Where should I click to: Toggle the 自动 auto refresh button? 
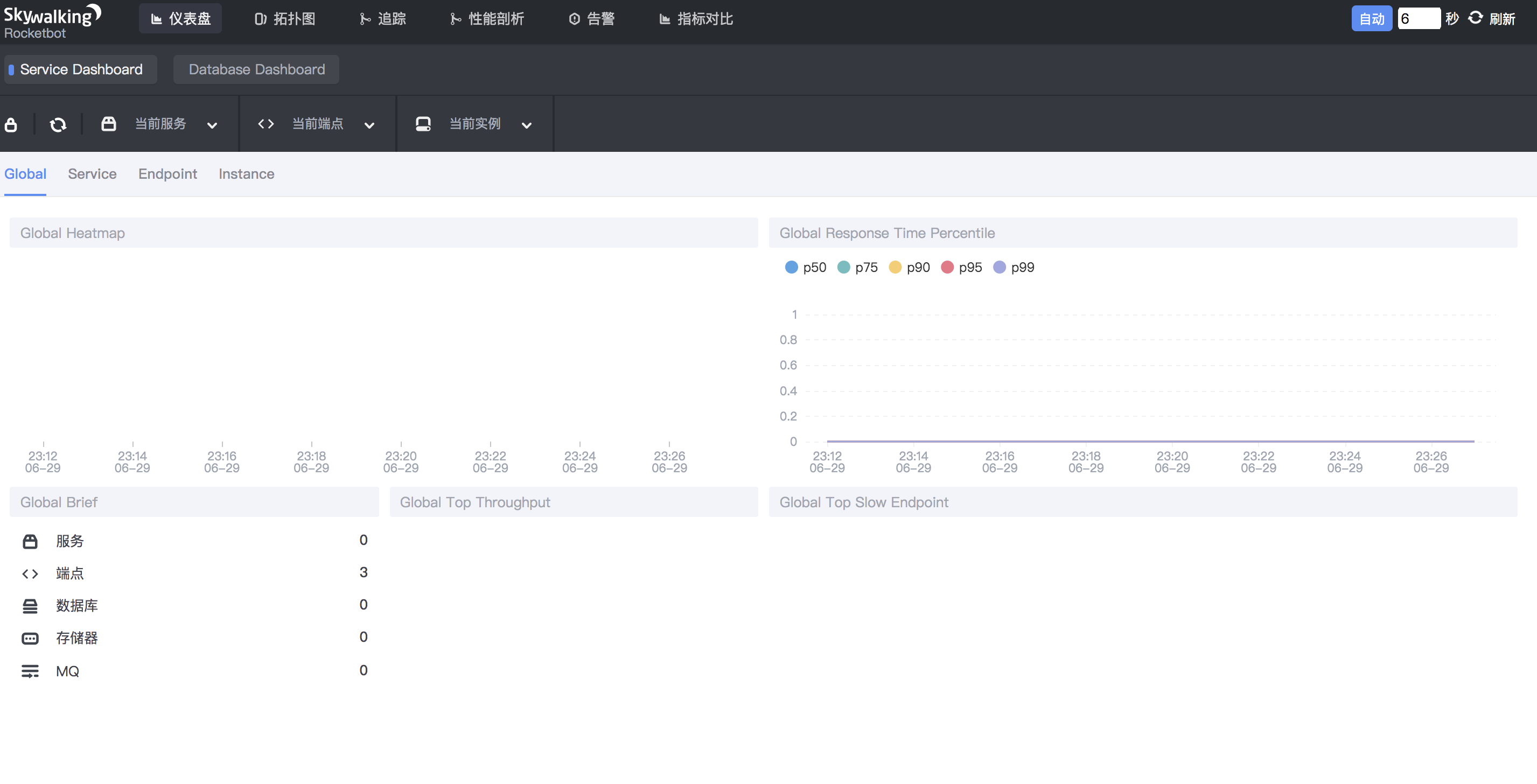(x=1372, y=18)
